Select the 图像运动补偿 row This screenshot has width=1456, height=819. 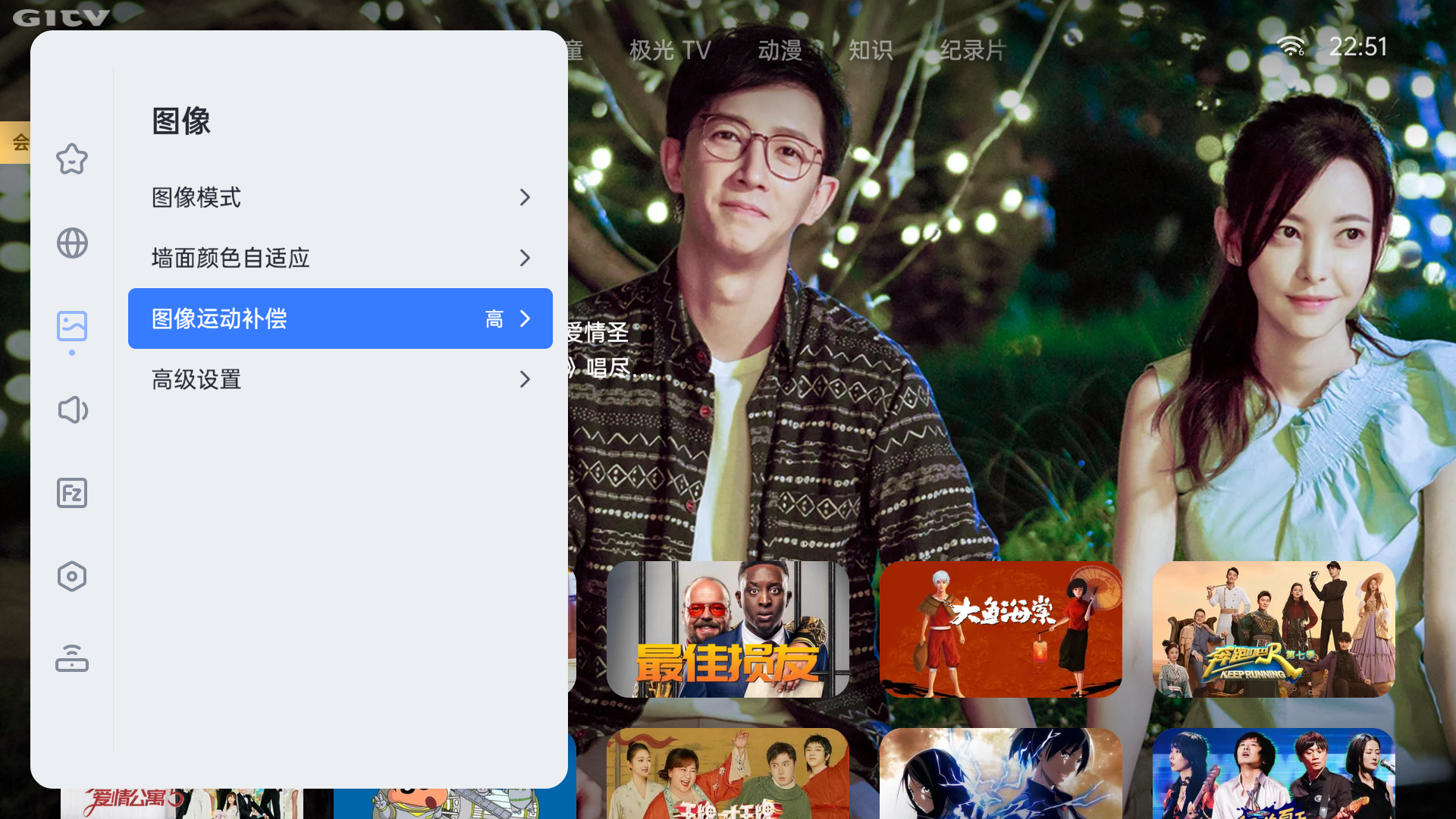[340, 318]
